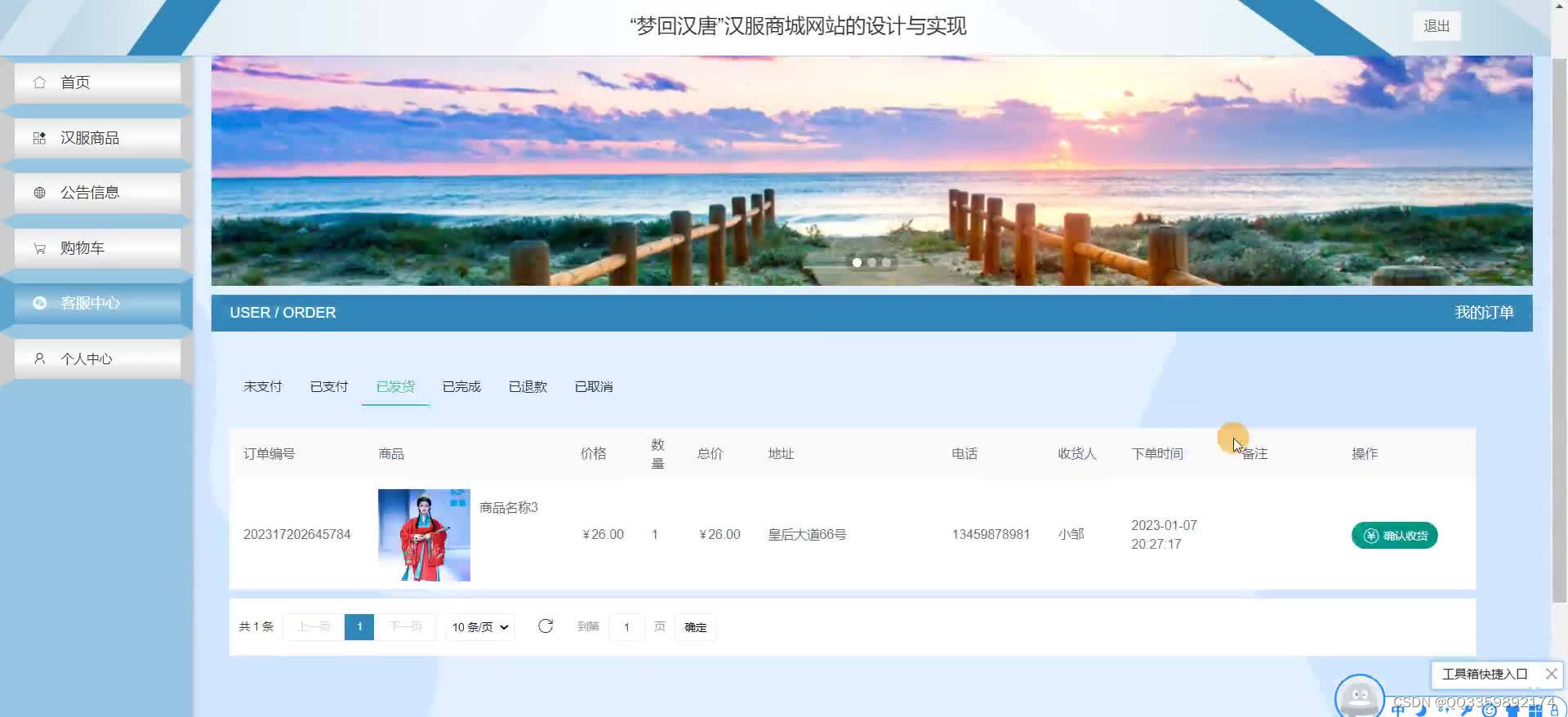
Task: Open the 已完成 orders tab
Action: click(461, 386)
